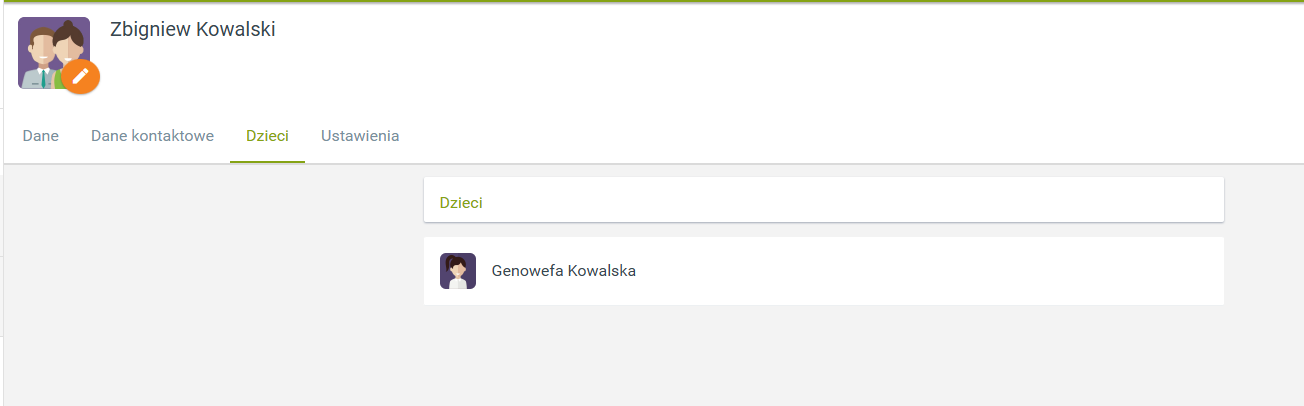This screenshot has width=1304, height=406.
Task: Click the green Dzieci card header
Action: pyautogui.click(x=824, y=200)
